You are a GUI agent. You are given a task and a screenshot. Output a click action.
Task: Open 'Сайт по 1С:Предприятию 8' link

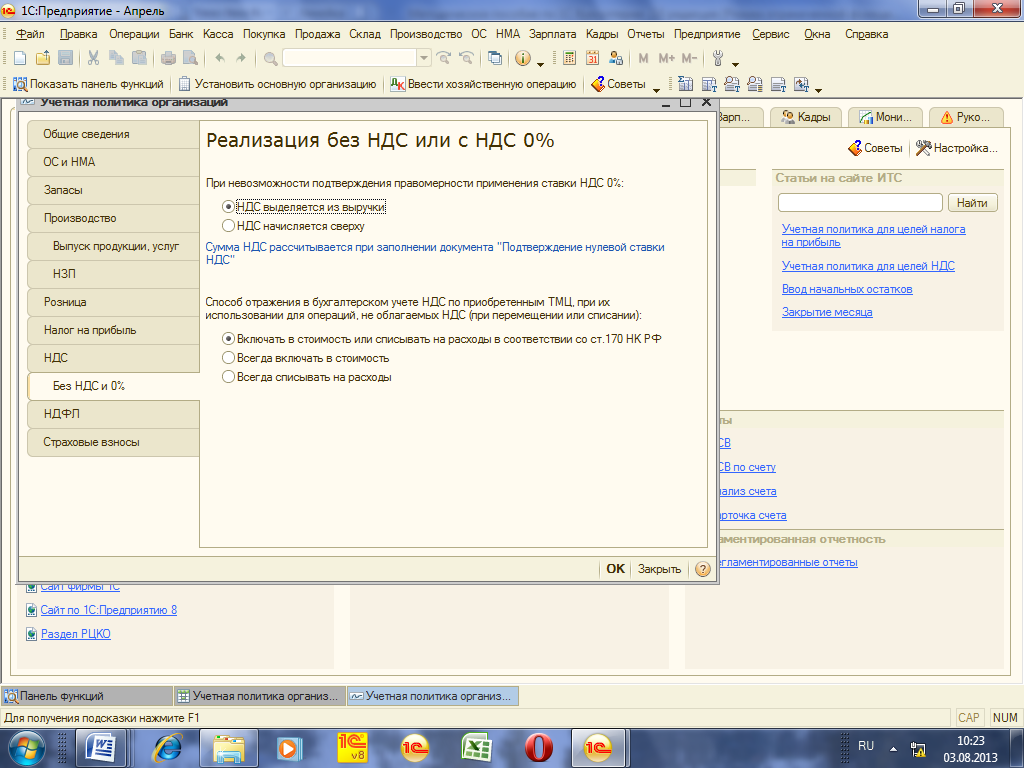[108, 610]
